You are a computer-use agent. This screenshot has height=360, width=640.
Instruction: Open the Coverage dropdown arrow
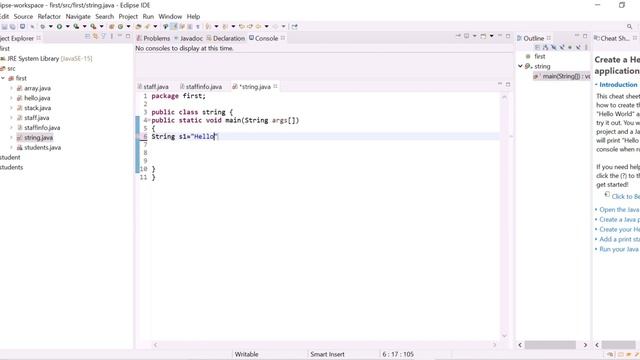84,27
